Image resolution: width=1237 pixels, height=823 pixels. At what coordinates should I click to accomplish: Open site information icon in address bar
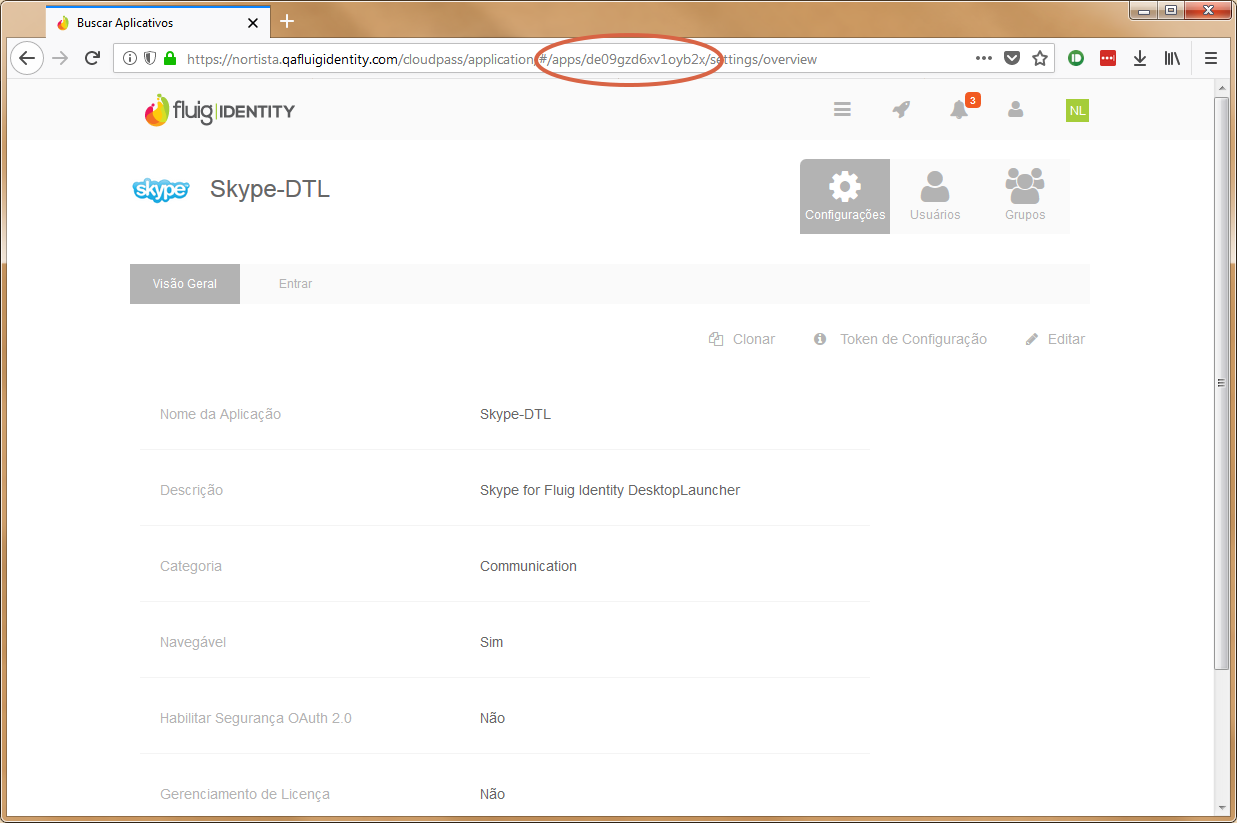(130, 59)
